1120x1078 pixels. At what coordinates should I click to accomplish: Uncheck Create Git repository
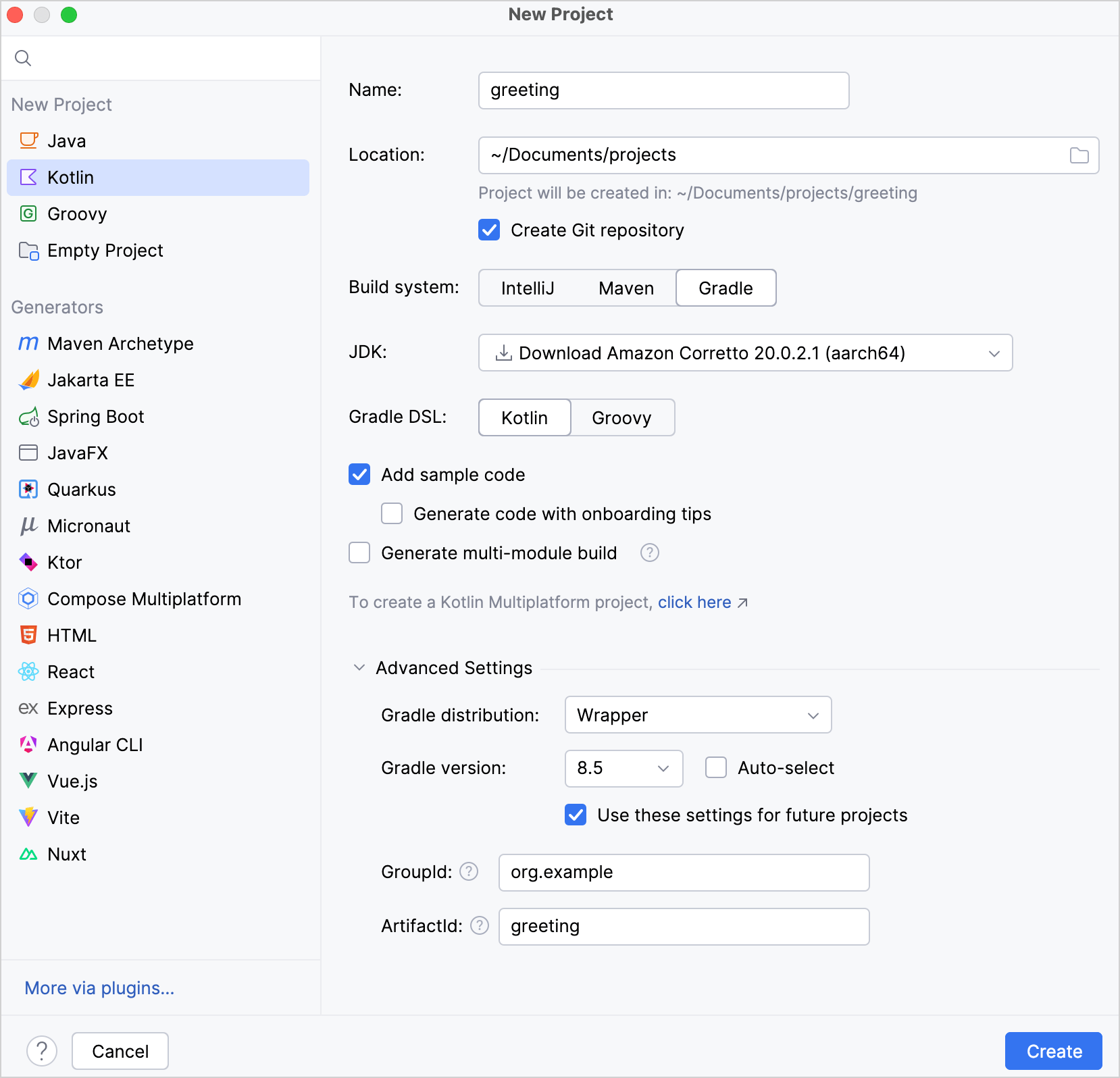pyautogui.click(x=489, y=230)
